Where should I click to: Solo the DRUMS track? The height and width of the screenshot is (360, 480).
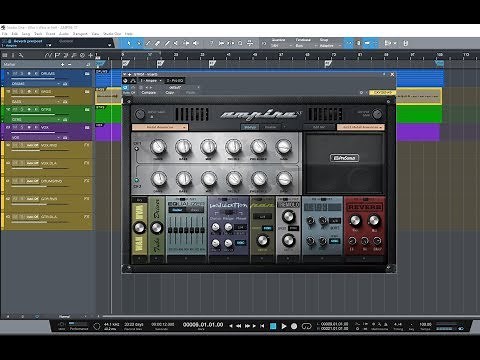tap(22, 73)
